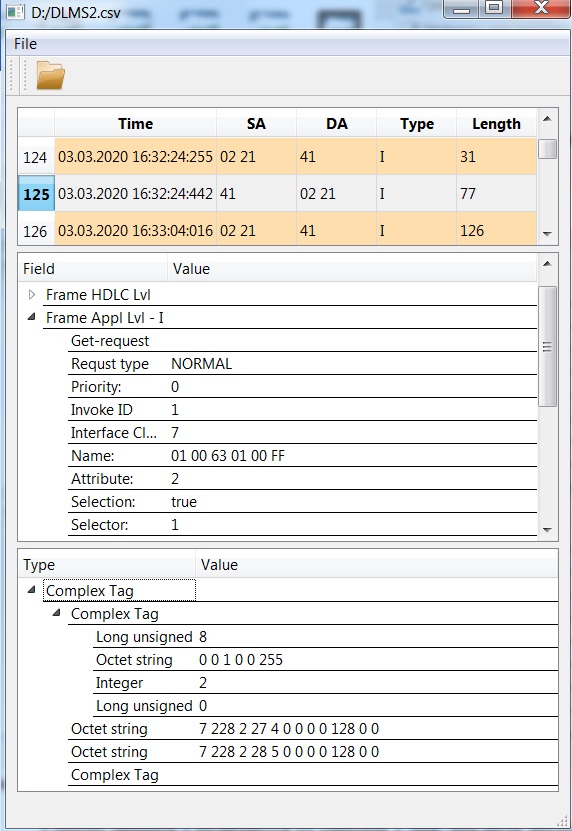Open the File menu

[25, 44]
